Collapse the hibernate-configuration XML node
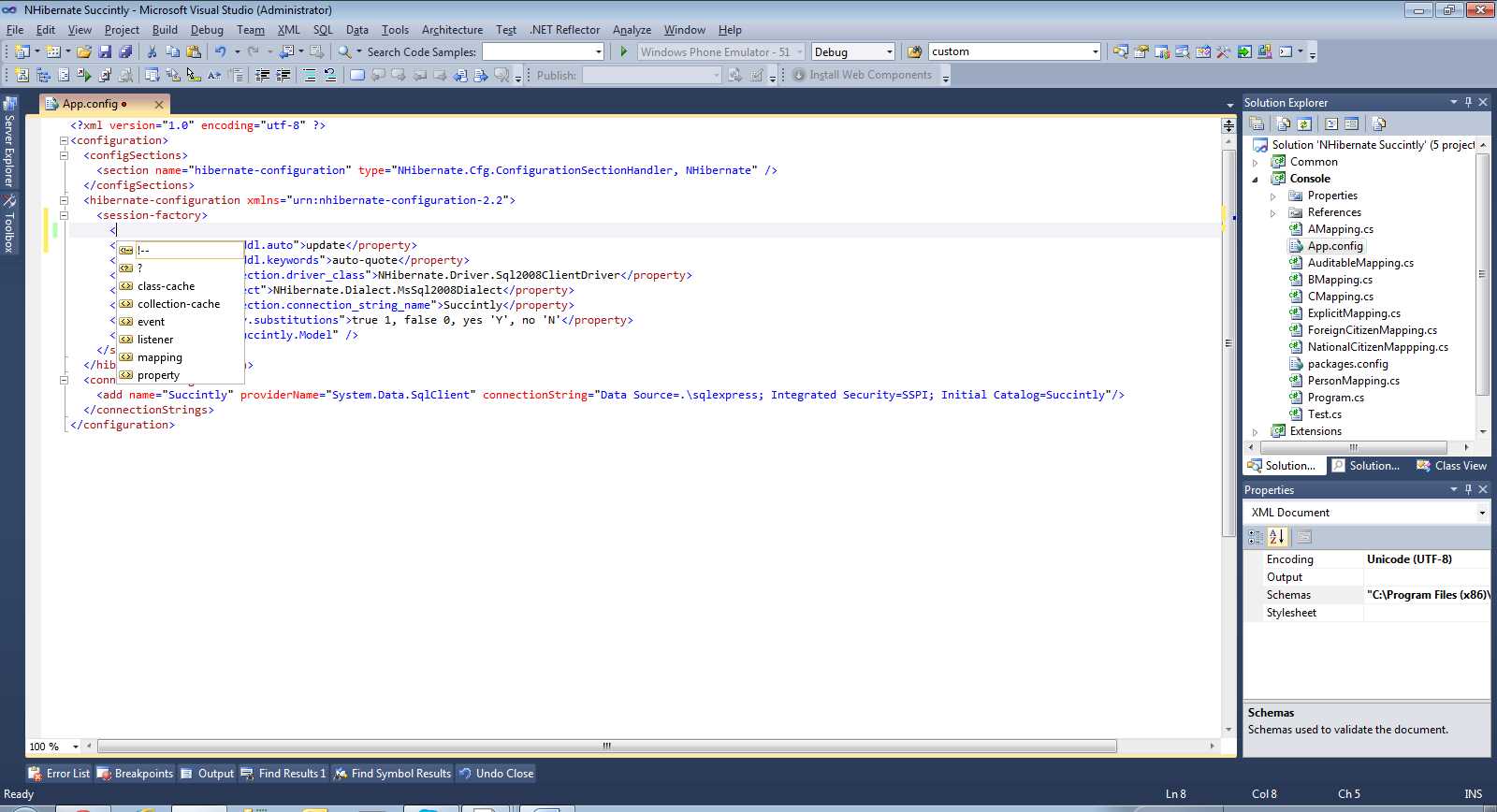The width and height of the screenshot is (1497, 812). 64,200
